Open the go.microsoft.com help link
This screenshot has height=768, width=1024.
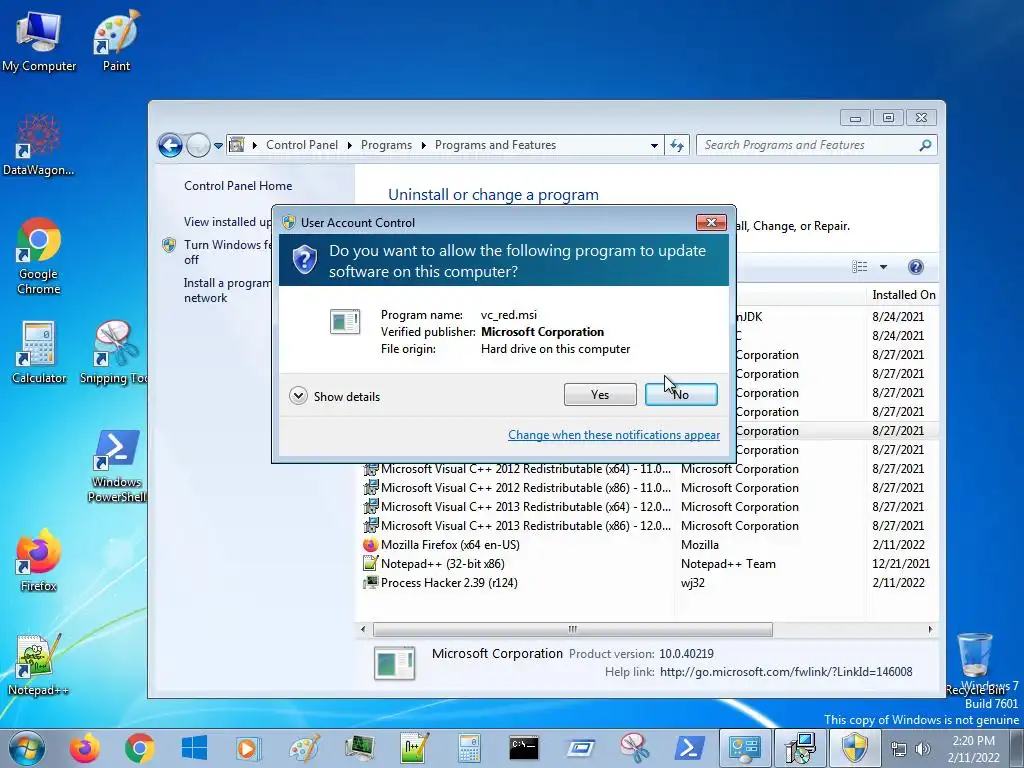(786, 672)
